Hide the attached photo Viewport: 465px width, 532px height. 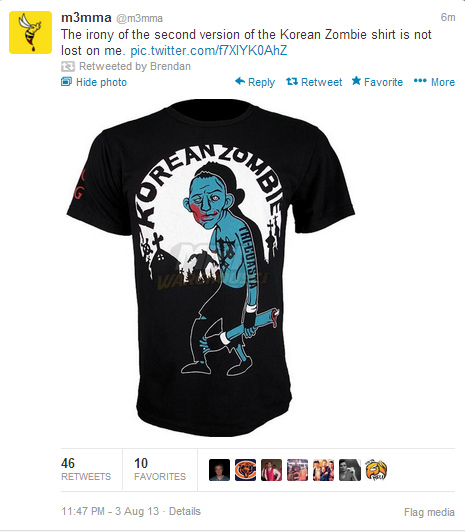click(94, 82)
